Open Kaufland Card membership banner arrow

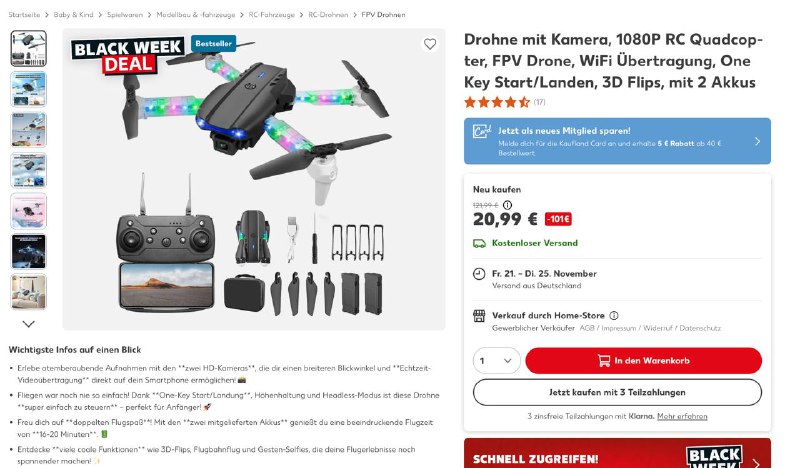[757, 141]
